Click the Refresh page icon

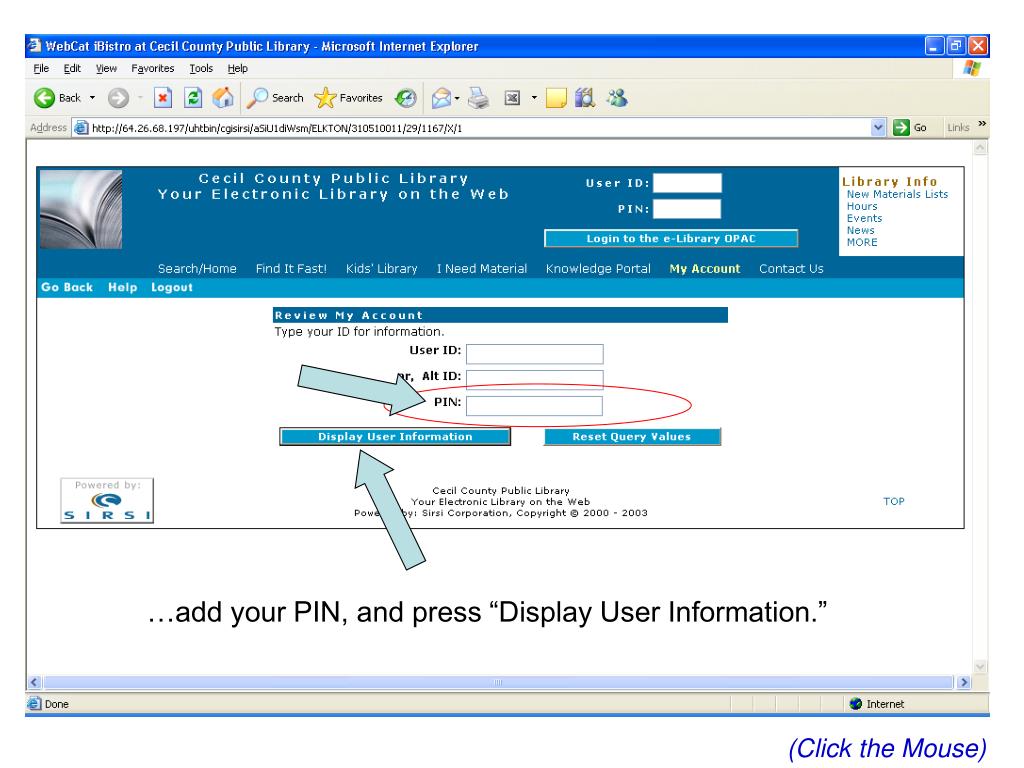193,98
